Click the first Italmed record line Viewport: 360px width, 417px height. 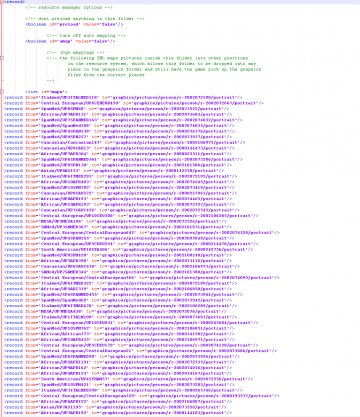(123, 97)
